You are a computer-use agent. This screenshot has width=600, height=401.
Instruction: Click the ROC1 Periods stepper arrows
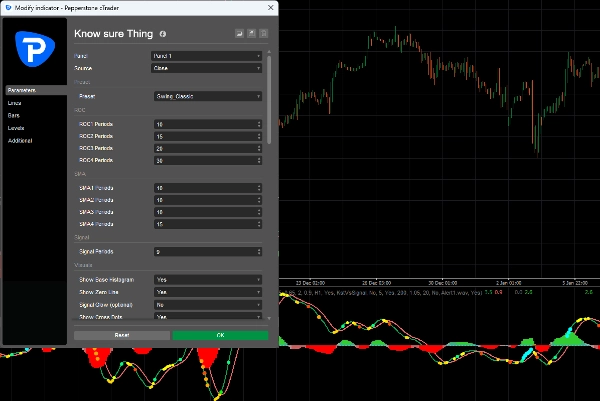pyautogui.click(x=259, y=124)
